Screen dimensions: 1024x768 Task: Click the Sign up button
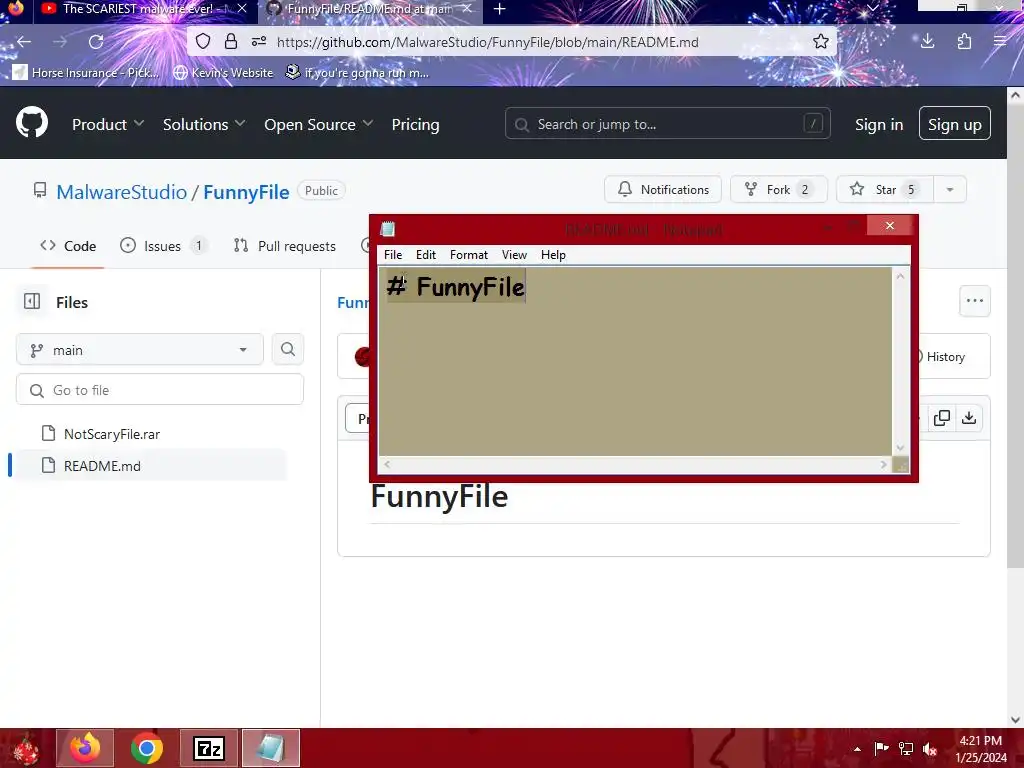[x=955, y=123]
